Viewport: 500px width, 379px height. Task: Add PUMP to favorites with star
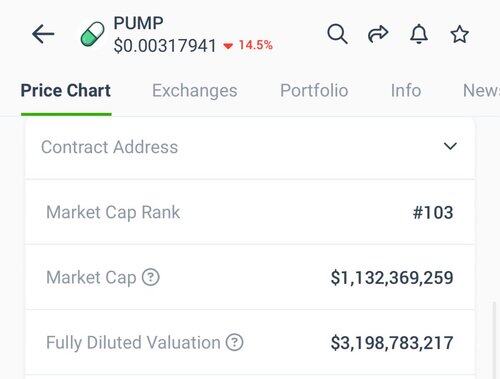(460, 34)
